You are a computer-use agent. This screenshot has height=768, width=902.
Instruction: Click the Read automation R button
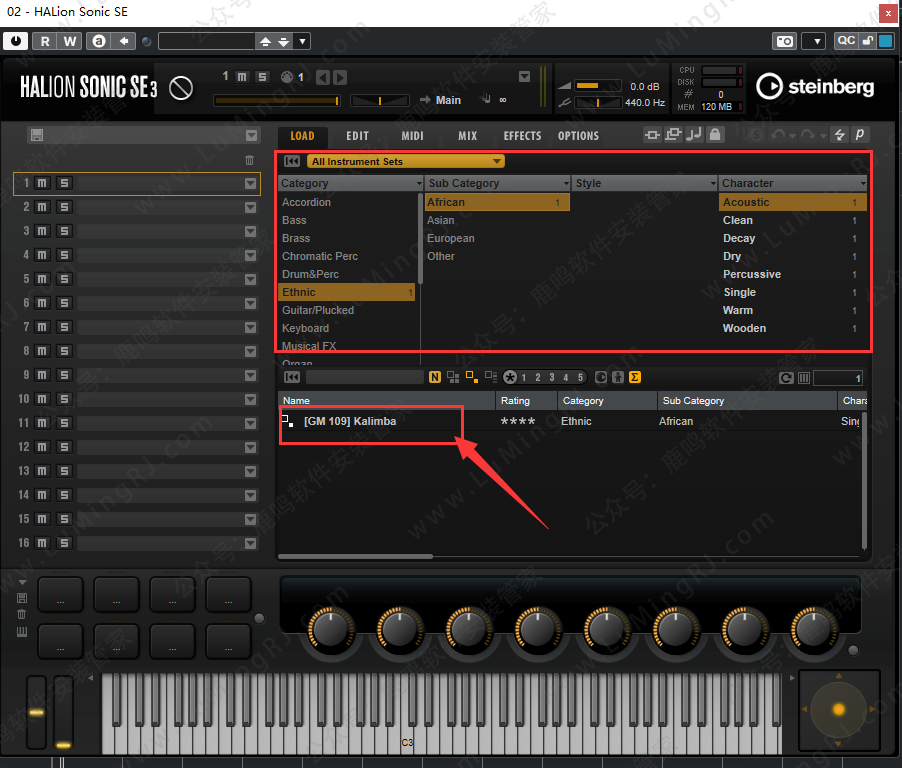coord(45,41)
